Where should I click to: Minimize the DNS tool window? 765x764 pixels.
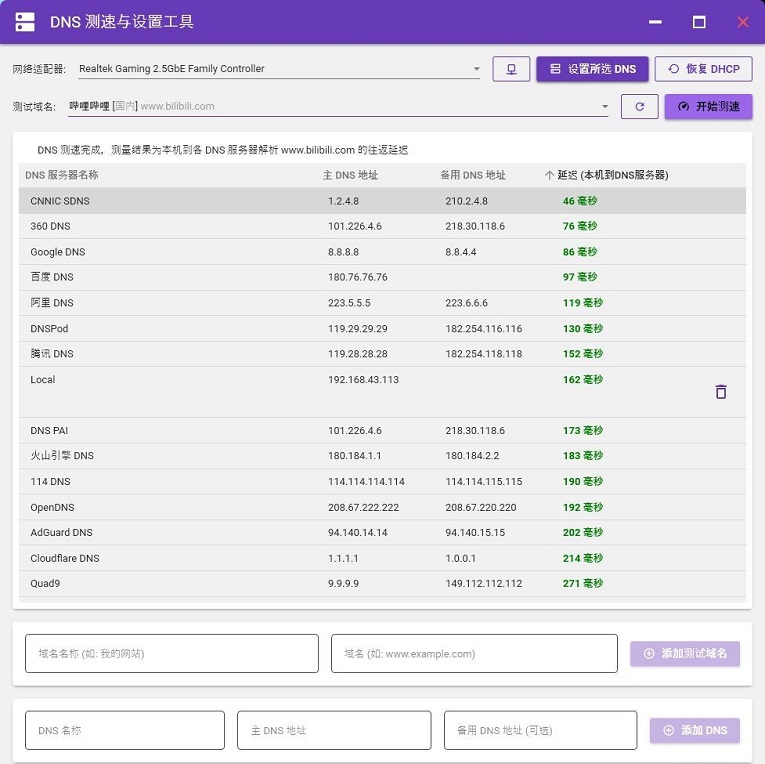655,22
